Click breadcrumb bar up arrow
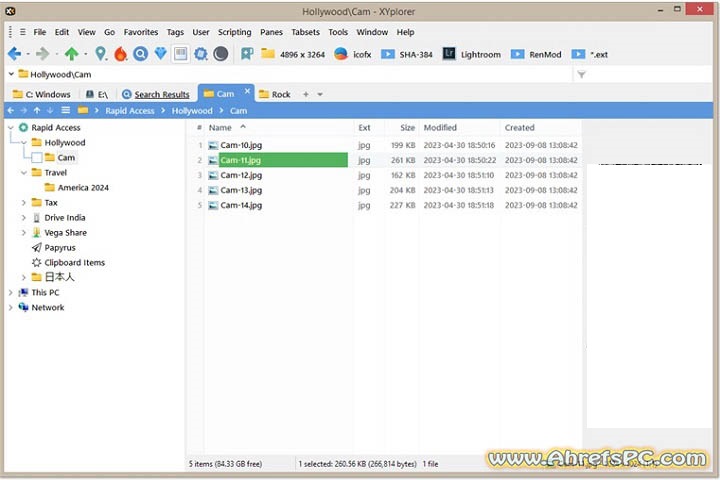The width and height of the screenshot is (720, 480). click(x=37, y=111)
